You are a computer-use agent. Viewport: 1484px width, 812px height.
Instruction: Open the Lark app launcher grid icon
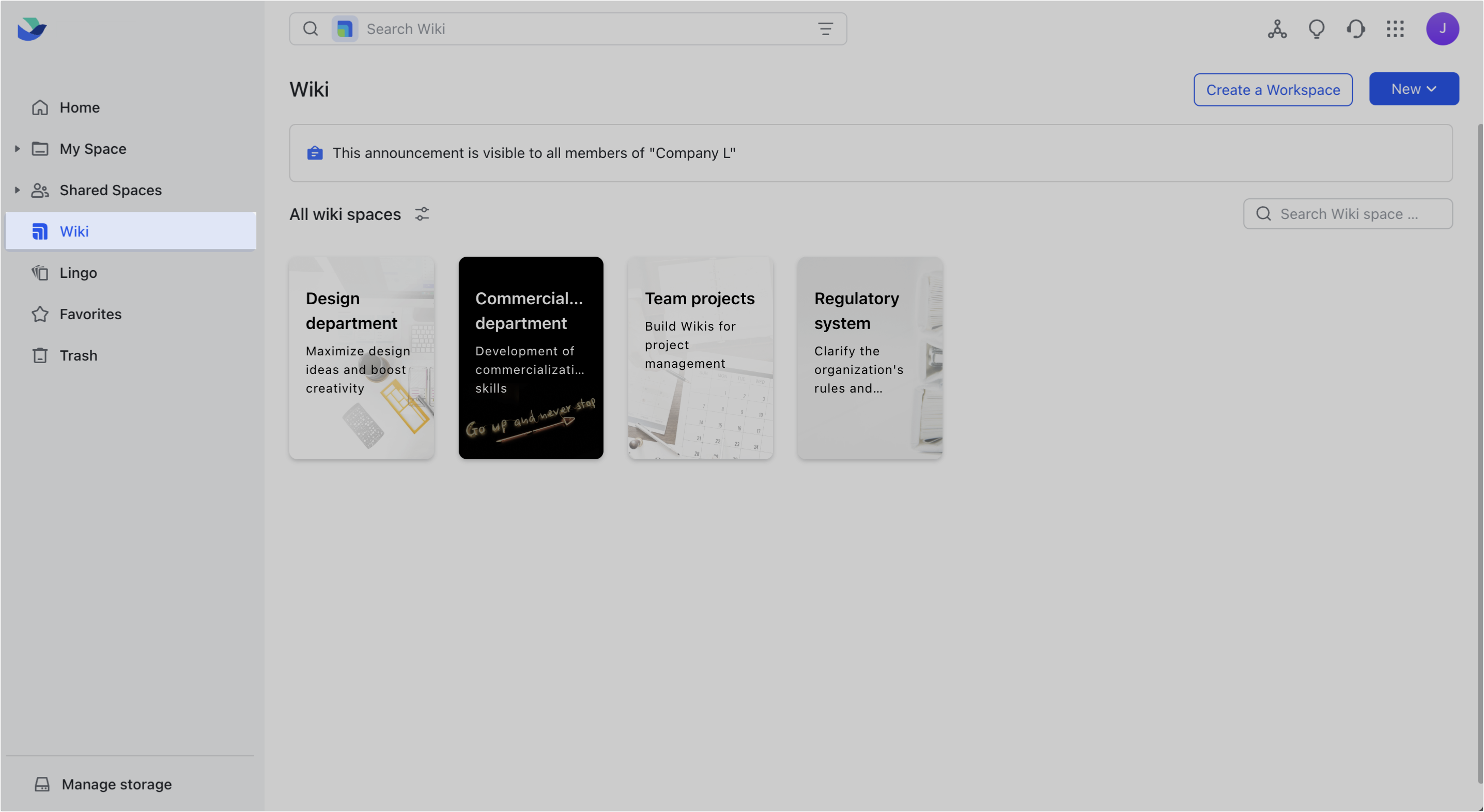point(1395,29)
